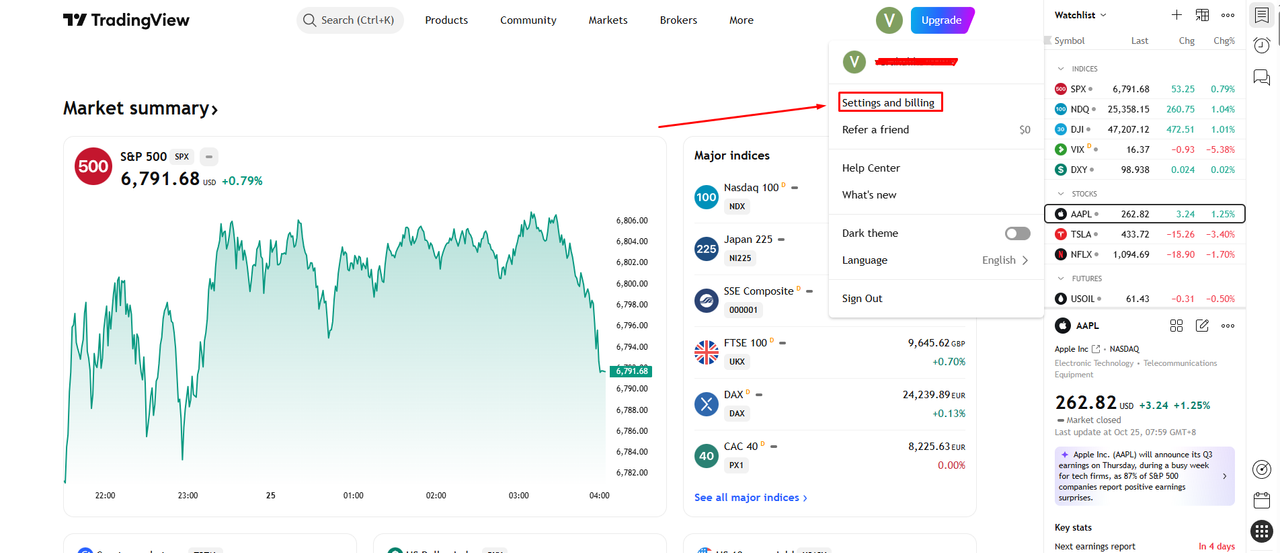
Task: Click the Tesla logo in the TSLA row
Action: click(1061, 234)
